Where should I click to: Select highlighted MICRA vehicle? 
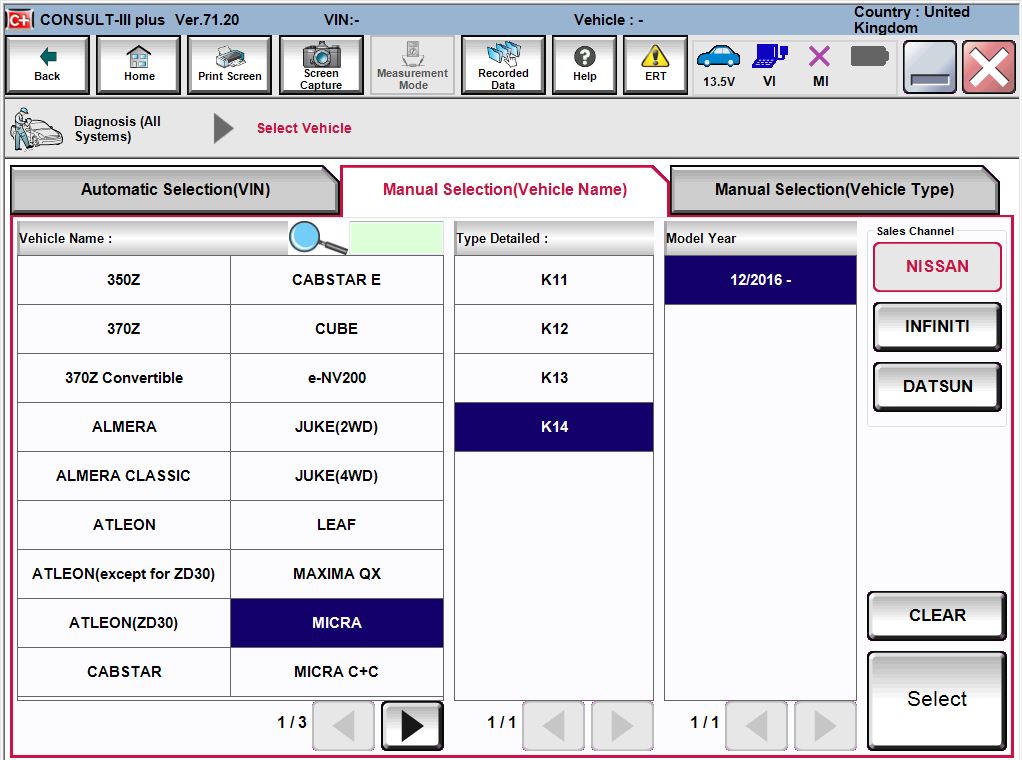pos(337,623)
